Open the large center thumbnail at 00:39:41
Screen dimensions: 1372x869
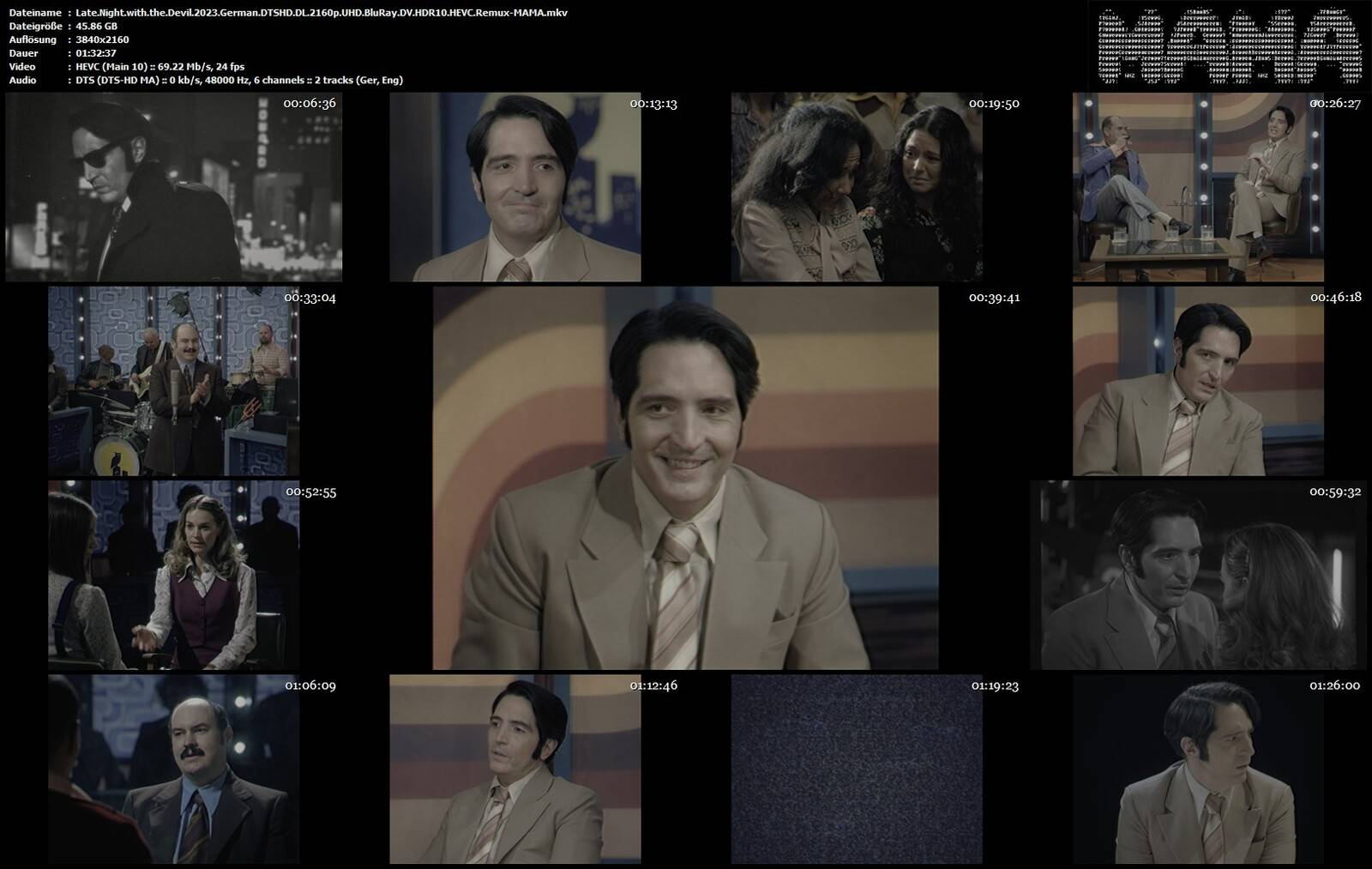tap(685, 478)
